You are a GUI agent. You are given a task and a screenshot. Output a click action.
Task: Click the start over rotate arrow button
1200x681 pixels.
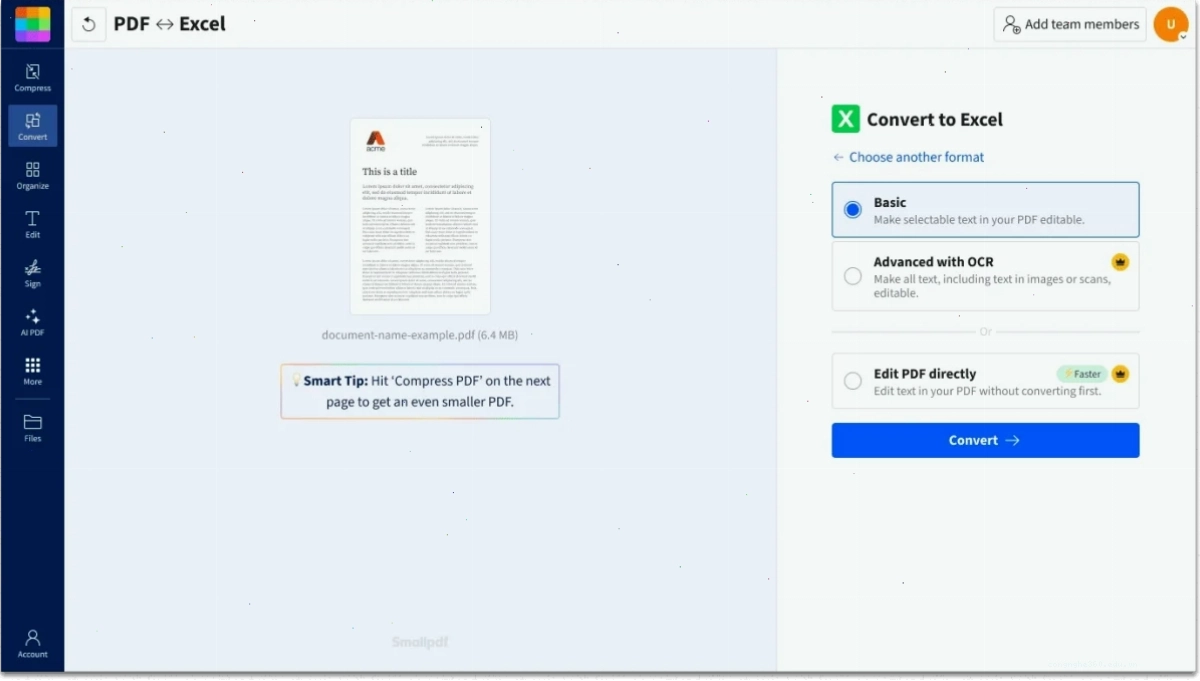tap(89, 24)
